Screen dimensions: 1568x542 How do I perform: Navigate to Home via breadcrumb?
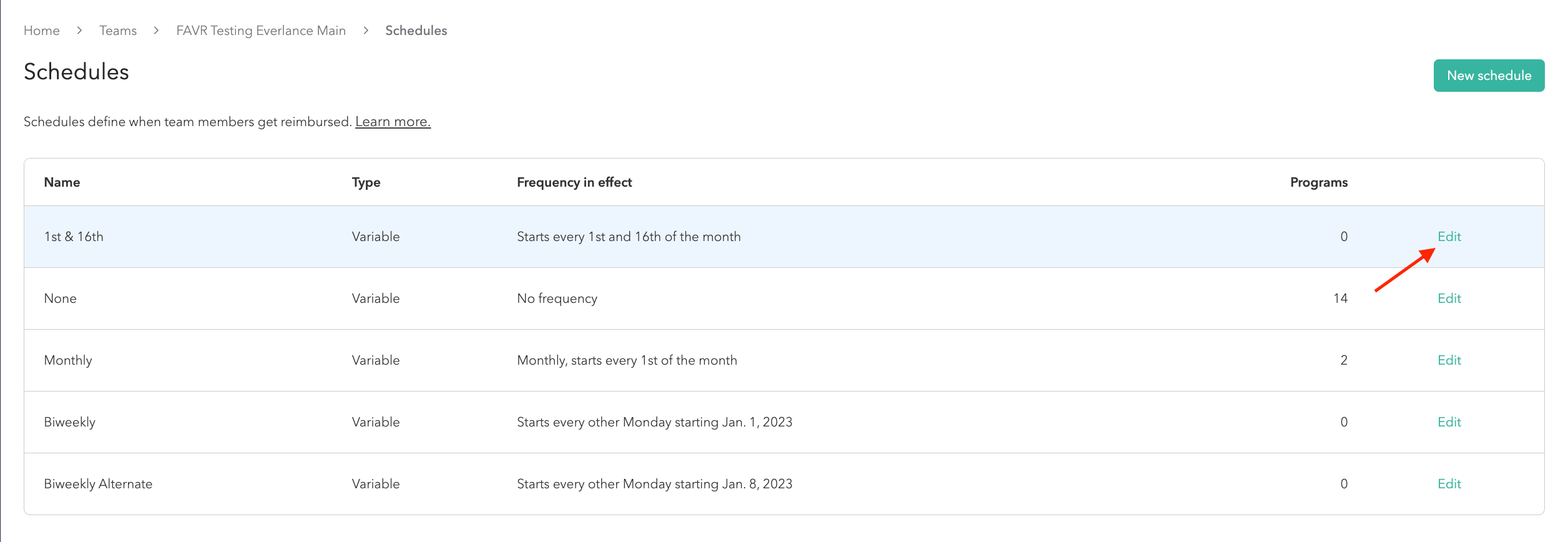tap(41, 30)
